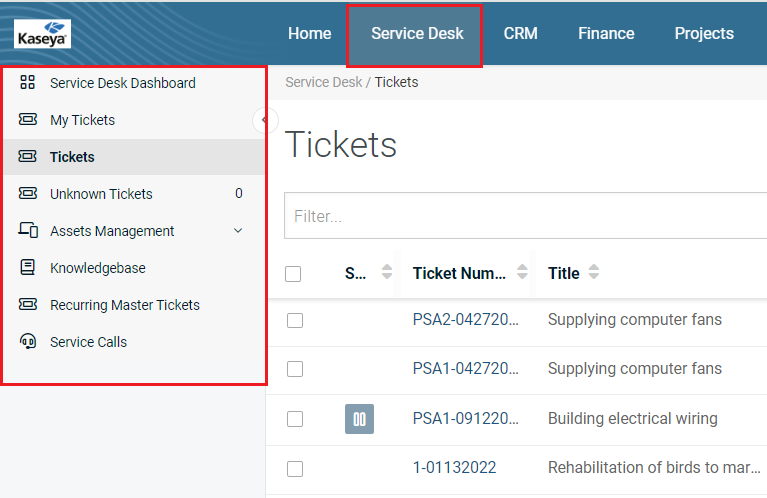Image resolution: width=767 pixels, height=498 pixels.
Task: Click the My Tickets ticket icon
Action: 28,120
